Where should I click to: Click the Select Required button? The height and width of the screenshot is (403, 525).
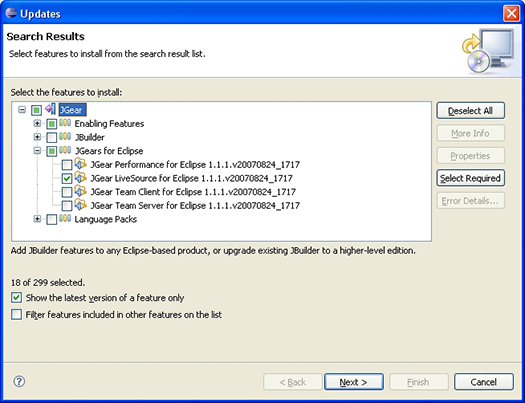[470, 178]
